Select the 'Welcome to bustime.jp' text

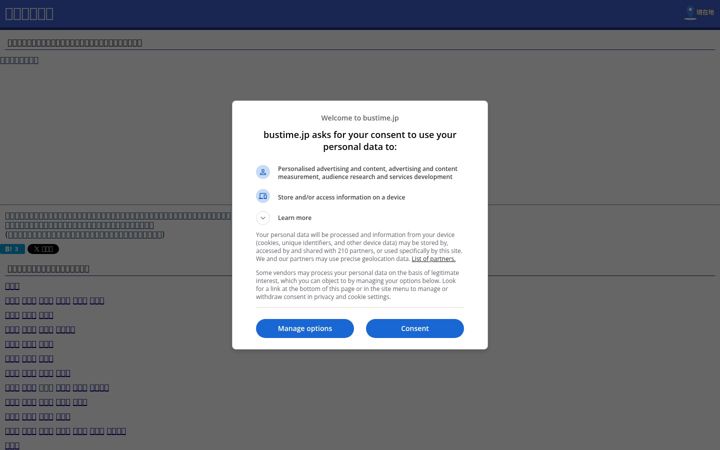click(x=360, y=118)
